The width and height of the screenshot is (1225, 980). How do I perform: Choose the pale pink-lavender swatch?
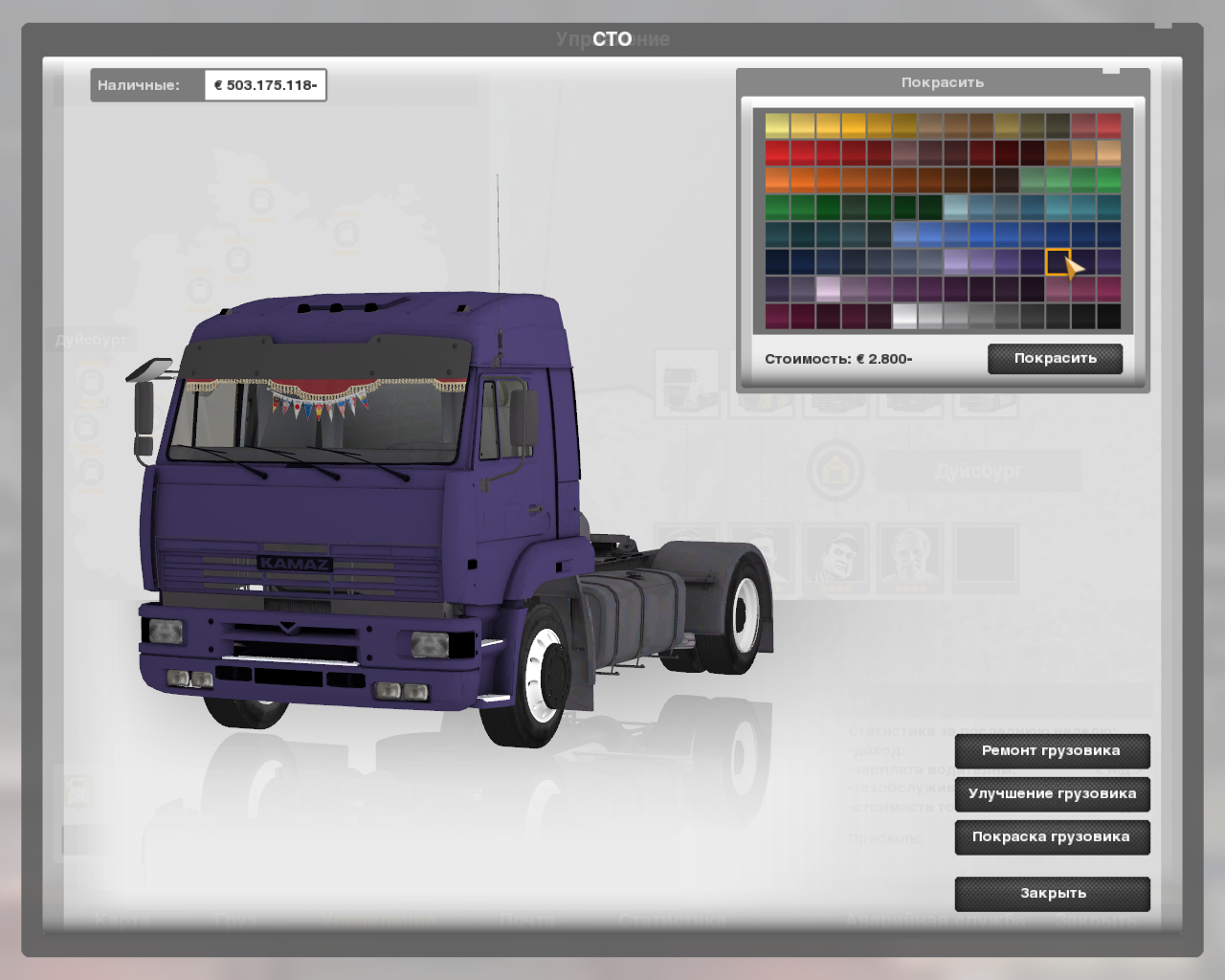coord(828,288)
